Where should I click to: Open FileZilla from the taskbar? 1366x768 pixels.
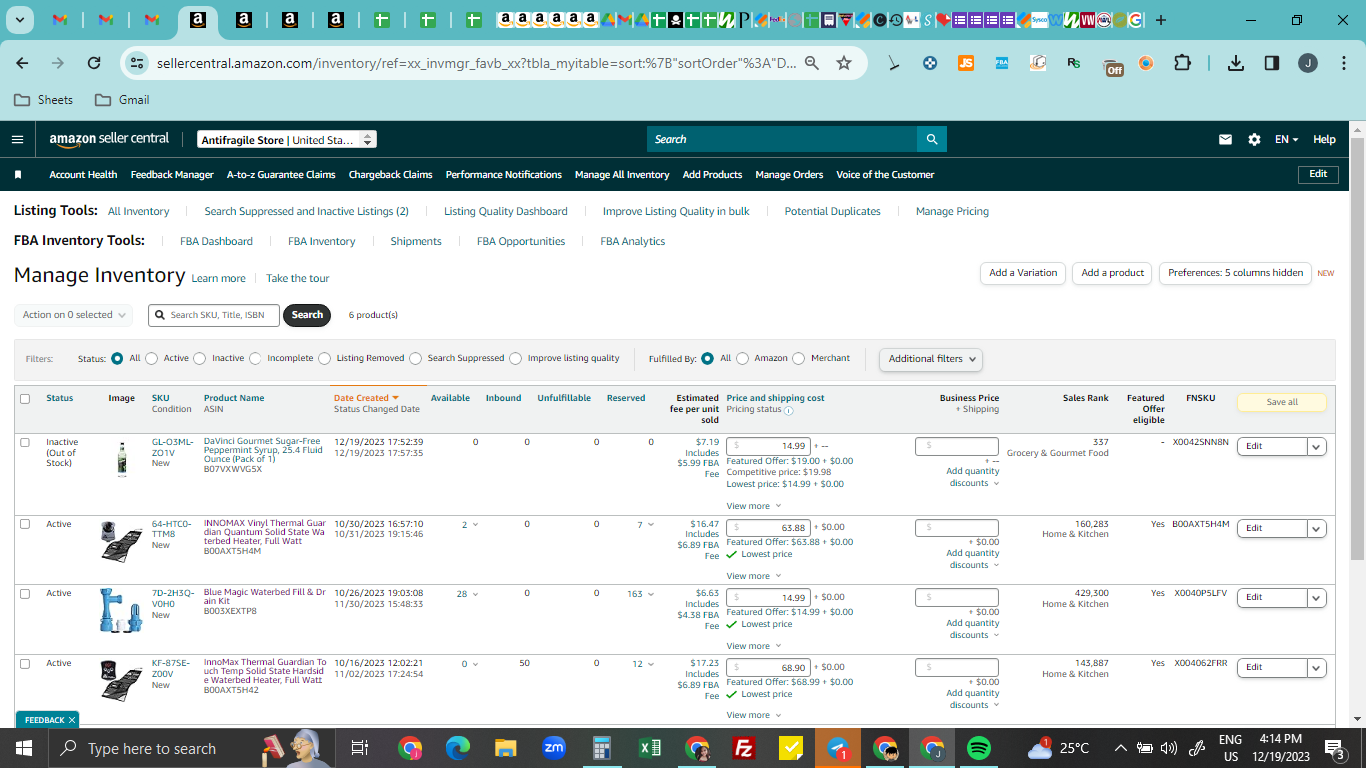coord(744,748)
